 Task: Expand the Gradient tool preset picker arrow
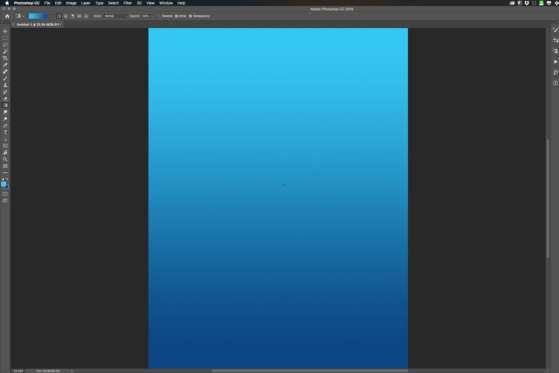point(22,16)
